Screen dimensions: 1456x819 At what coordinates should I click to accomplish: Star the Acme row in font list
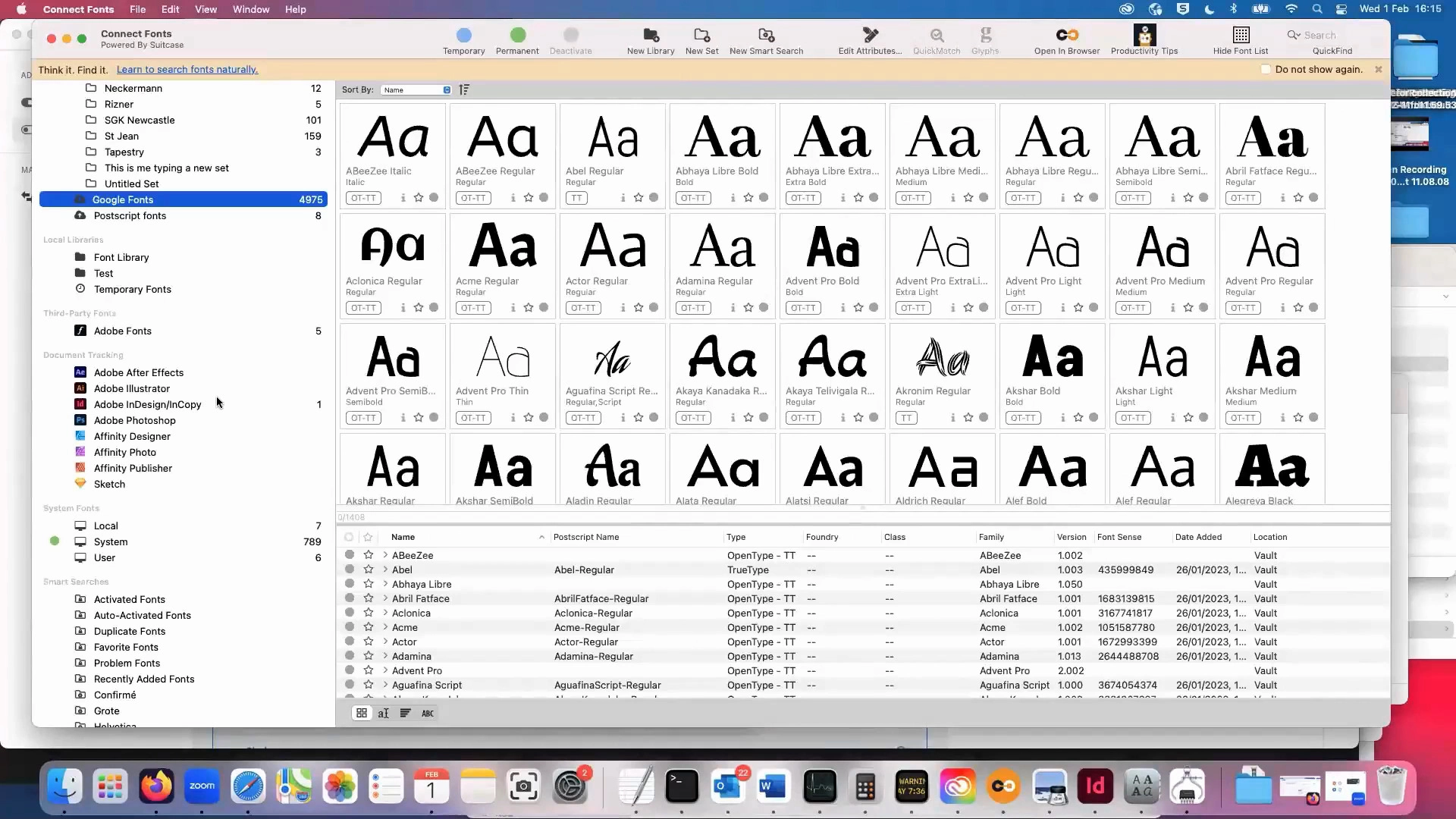coord(369,627)
